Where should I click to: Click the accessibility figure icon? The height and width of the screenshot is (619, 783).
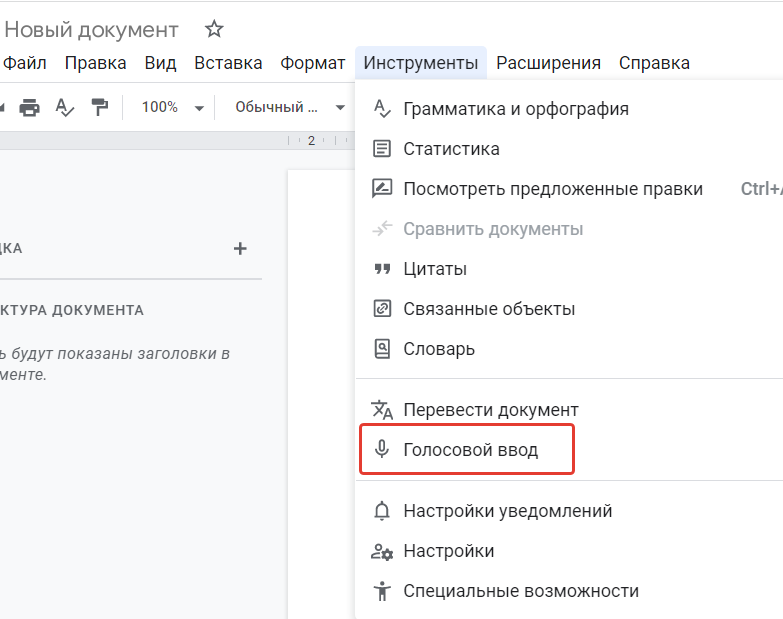[x=382, y=591]
